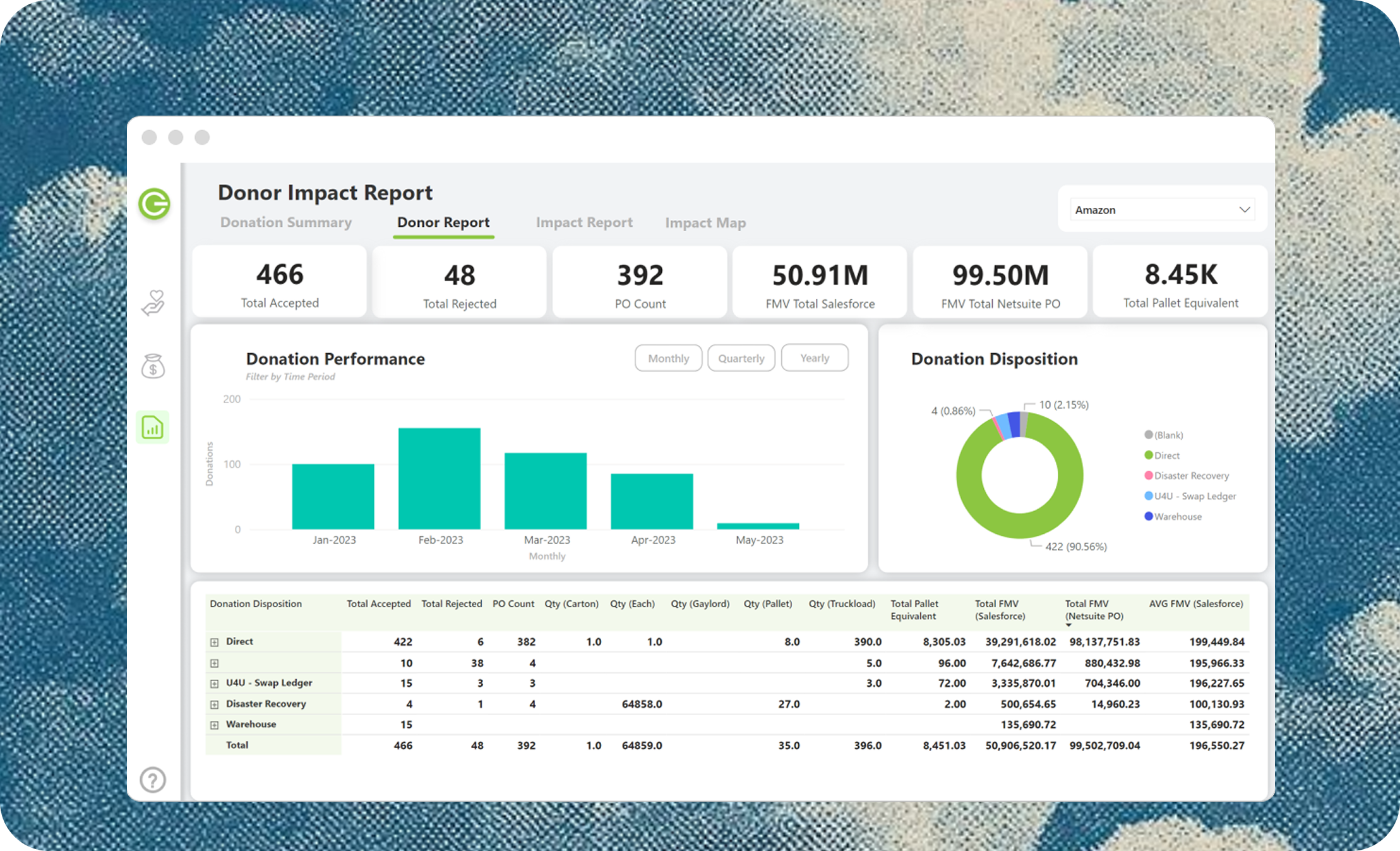The image size is (1400, 851).
Task: Expand the Direct row in the table
Action: click(215, 642)
